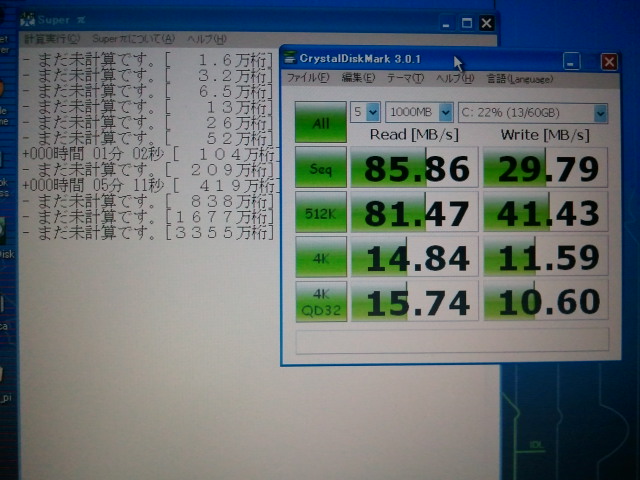Select the 104万桁 result row in Super π

(150, 154)
